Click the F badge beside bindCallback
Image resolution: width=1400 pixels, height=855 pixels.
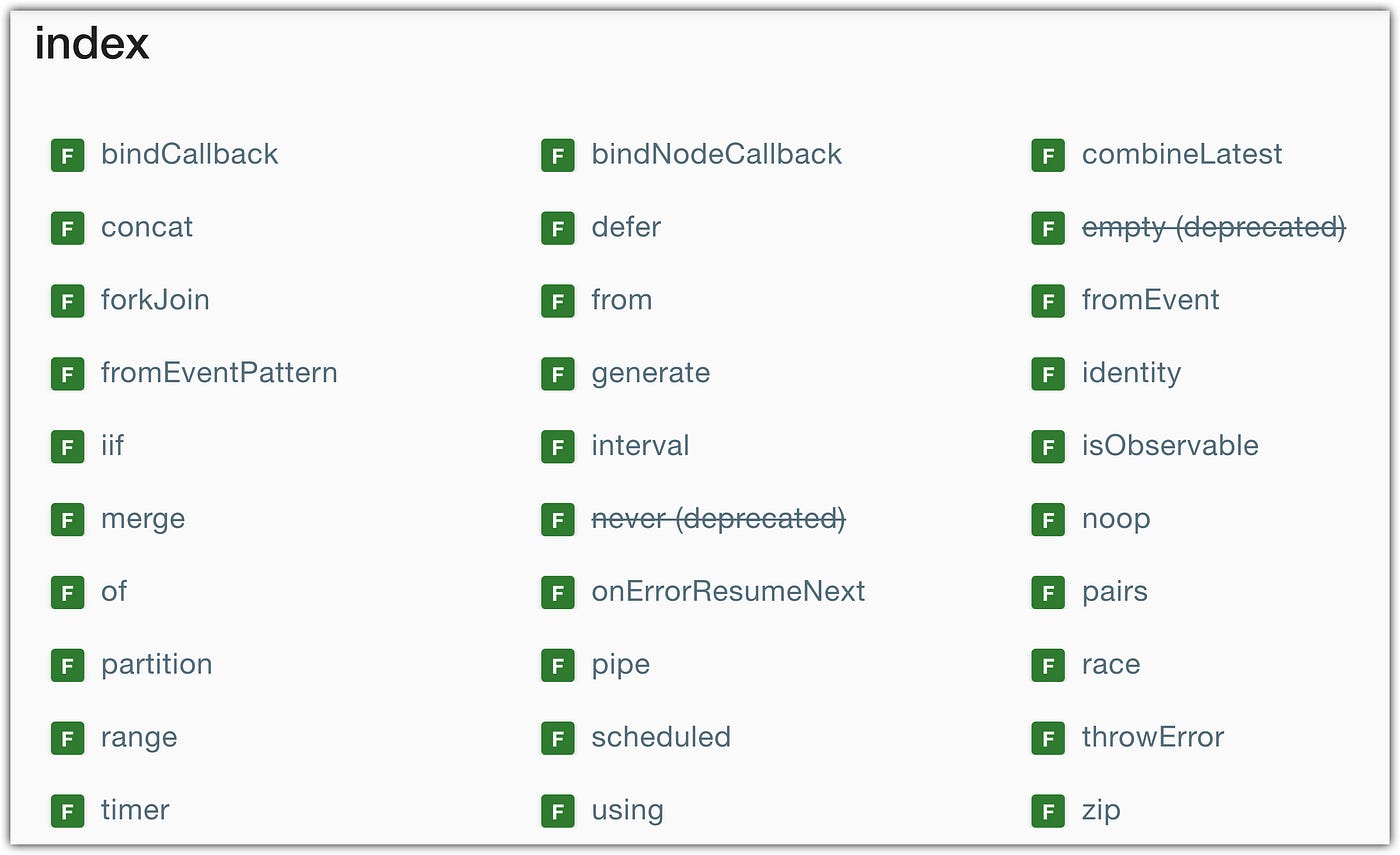point(67,155)
